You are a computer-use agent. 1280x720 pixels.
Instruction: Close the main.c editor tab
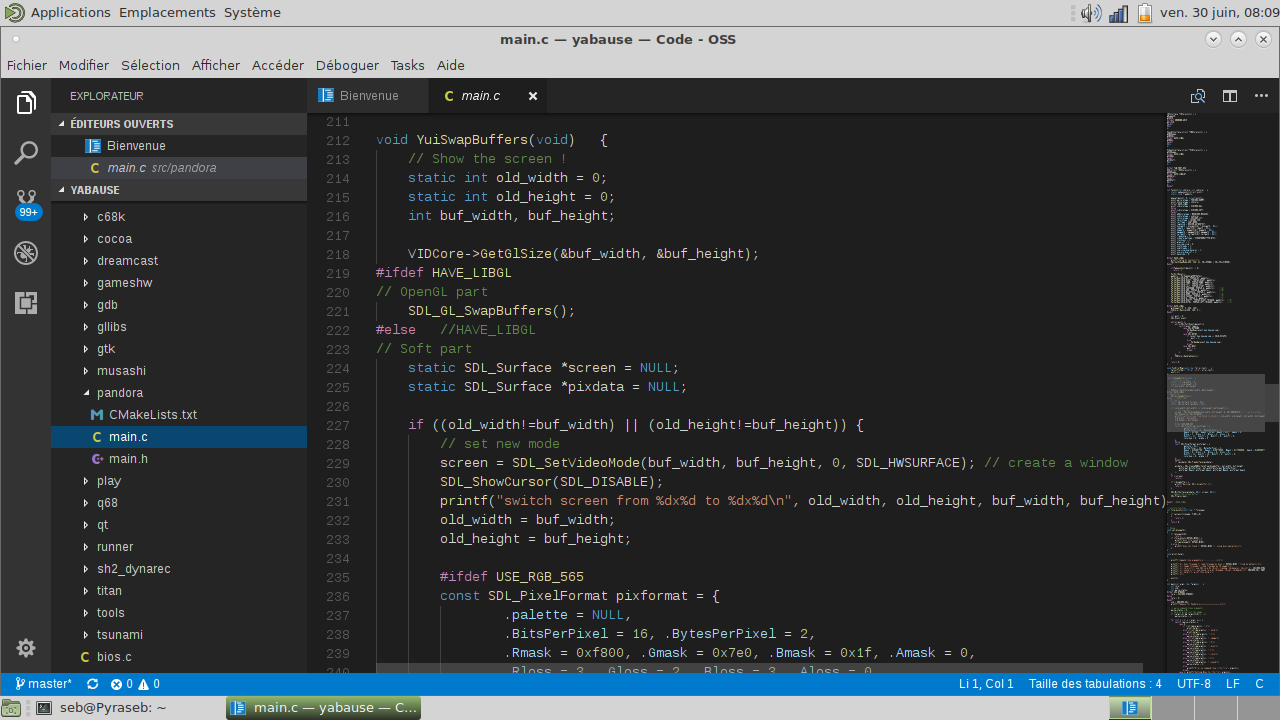pyautogui.click(x=533, y=96)
